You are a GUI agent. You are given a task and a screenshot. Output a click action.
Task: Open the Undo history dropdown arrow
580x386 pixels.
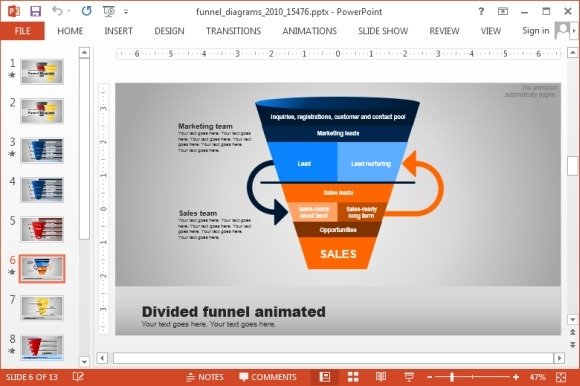(69, 11)
